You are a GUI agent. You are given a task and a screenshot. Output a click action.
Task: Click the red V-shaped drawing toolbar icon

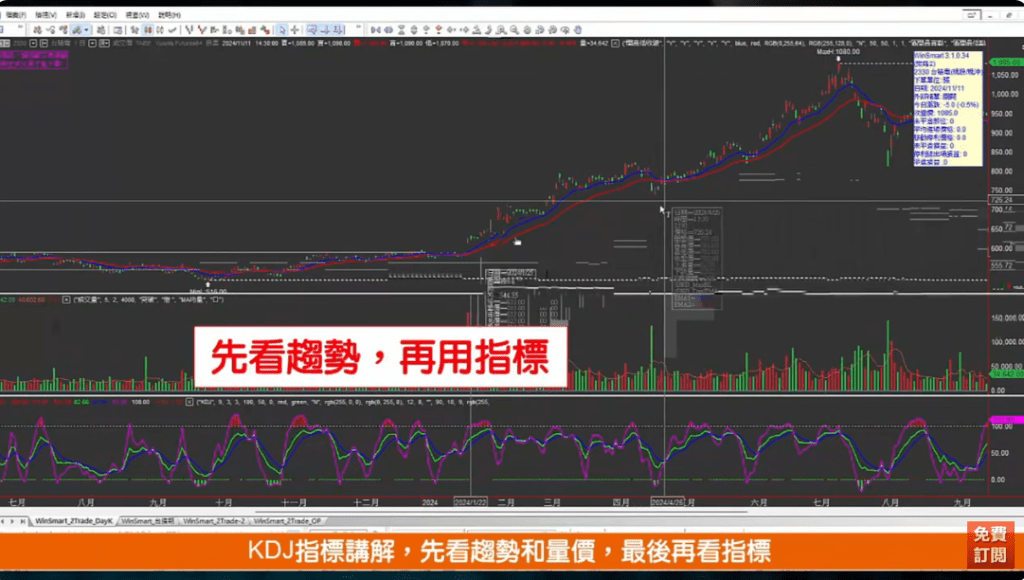(x=202, y=29)
